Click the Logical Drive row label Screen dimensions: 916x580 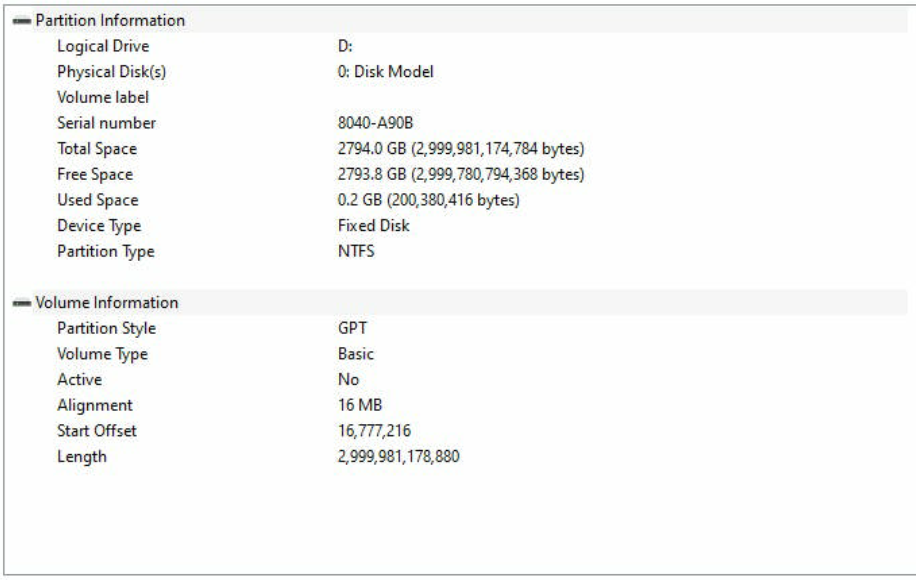(x=103, y=46)
